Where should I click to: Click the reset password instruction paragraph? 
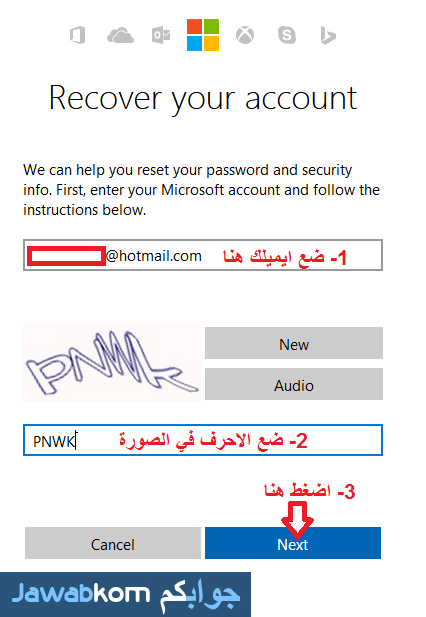click(201, 190)
